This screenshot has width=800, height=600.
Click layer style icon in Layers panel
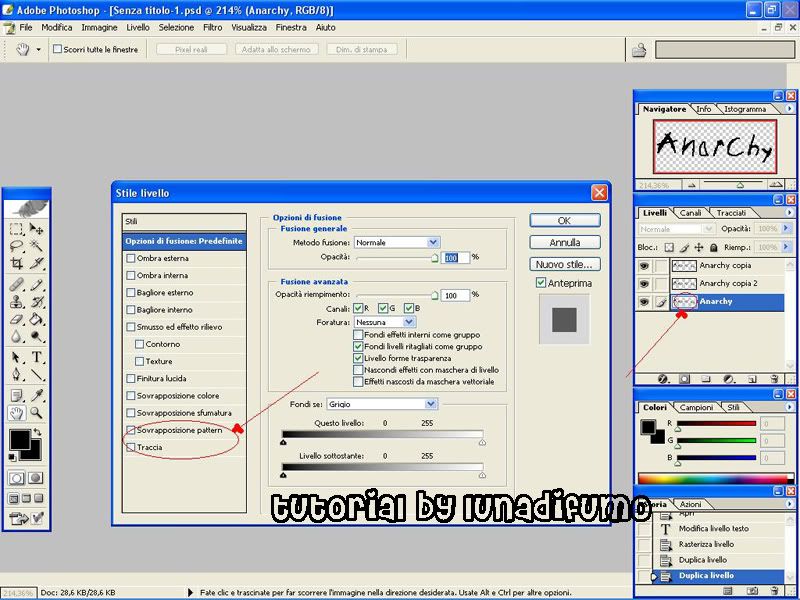[x=663, y=379]
